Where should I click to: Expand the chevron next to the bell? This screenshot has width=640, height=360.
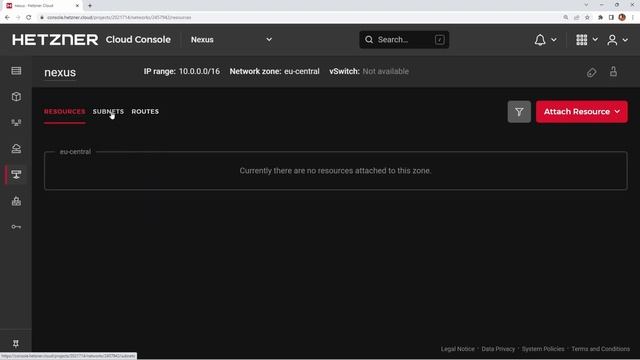tap(554, 40)
